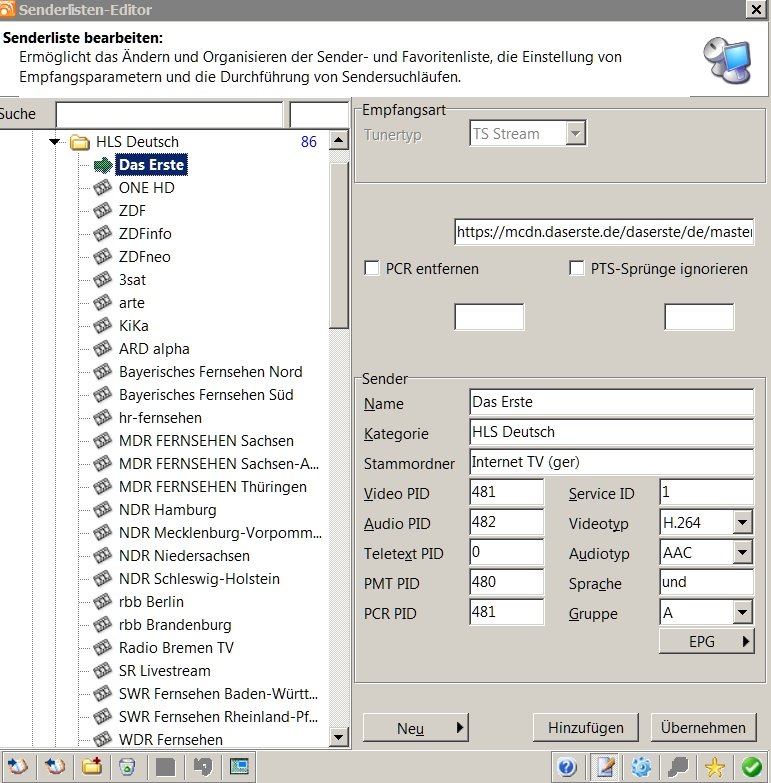
Task: Create a new folder with the folder-plus icon
Action: (x=92, y=766)
